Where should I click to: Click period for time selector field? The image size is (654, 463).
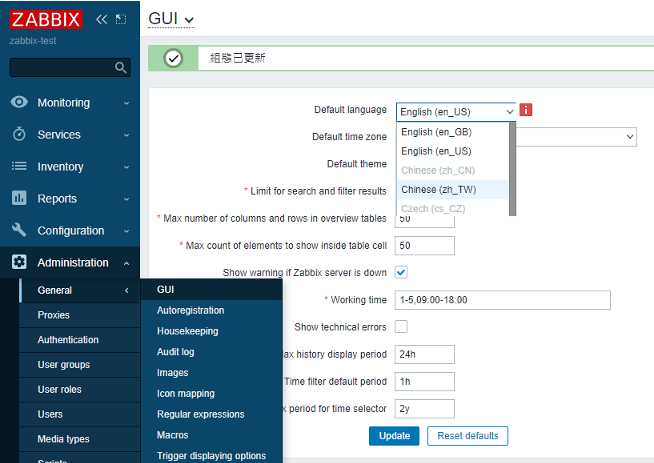[x=425, y=408]
